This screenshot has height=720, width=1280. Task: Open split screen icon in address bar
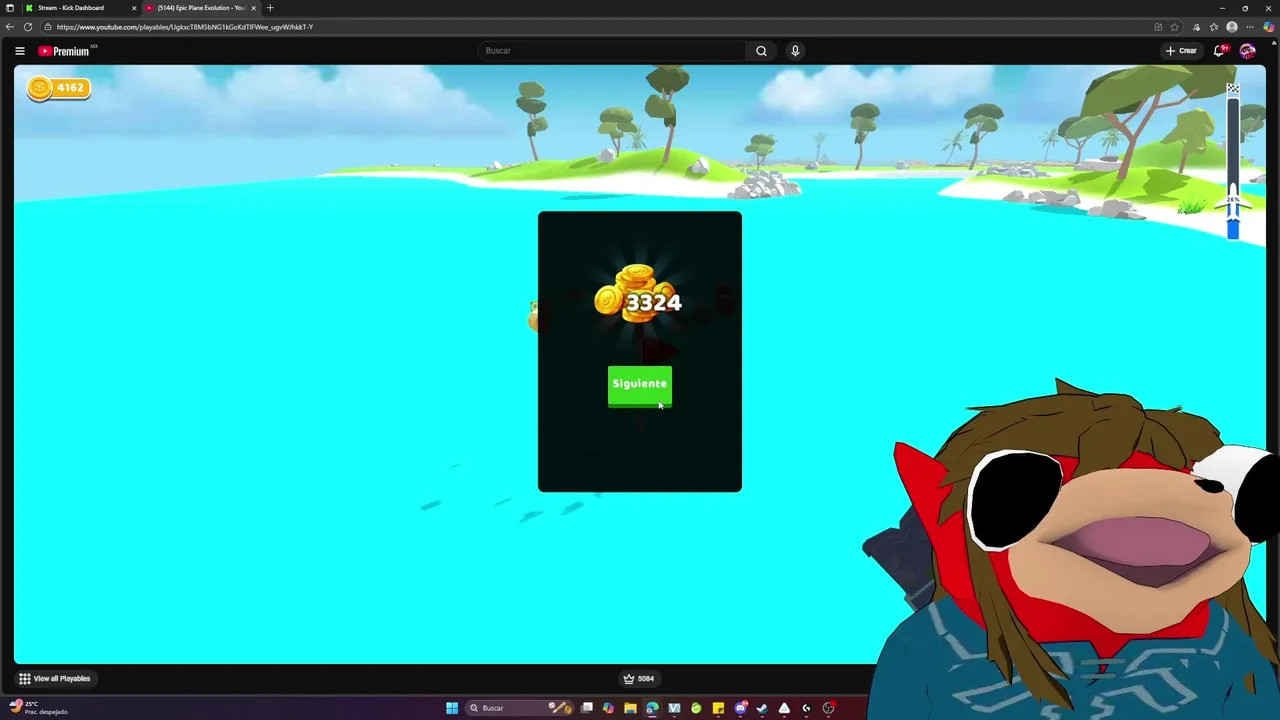(1158, 27)
